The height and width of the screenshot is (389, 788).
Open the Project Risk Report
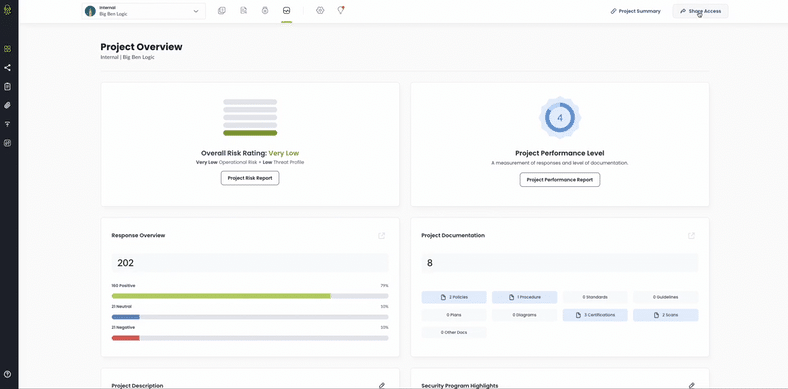pyautogui.click(x=250, y=178)
